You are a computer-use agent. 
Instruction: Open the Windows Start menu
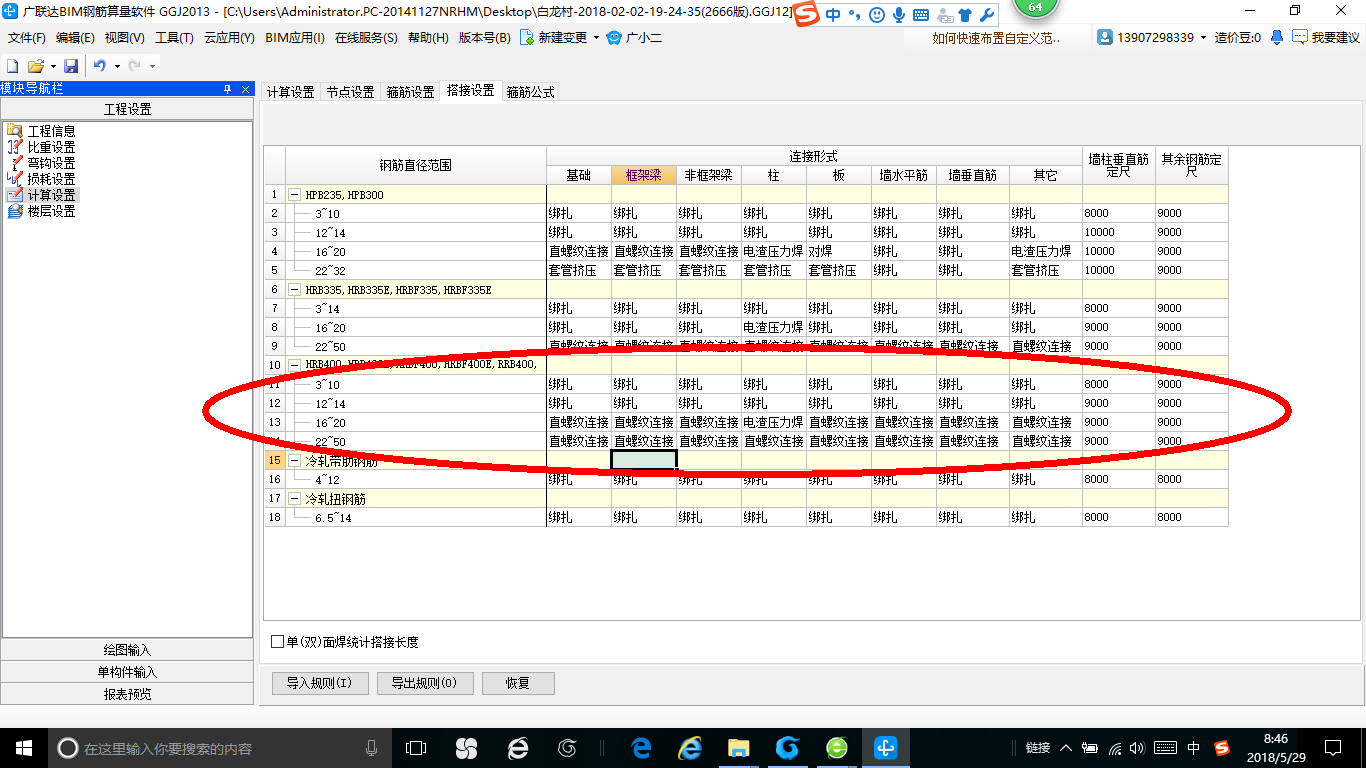(x=23, y=747)
